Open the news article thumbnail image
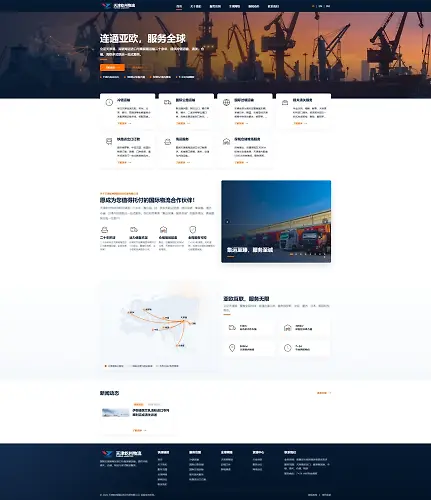The image size is (431, 500). [116, 413]
